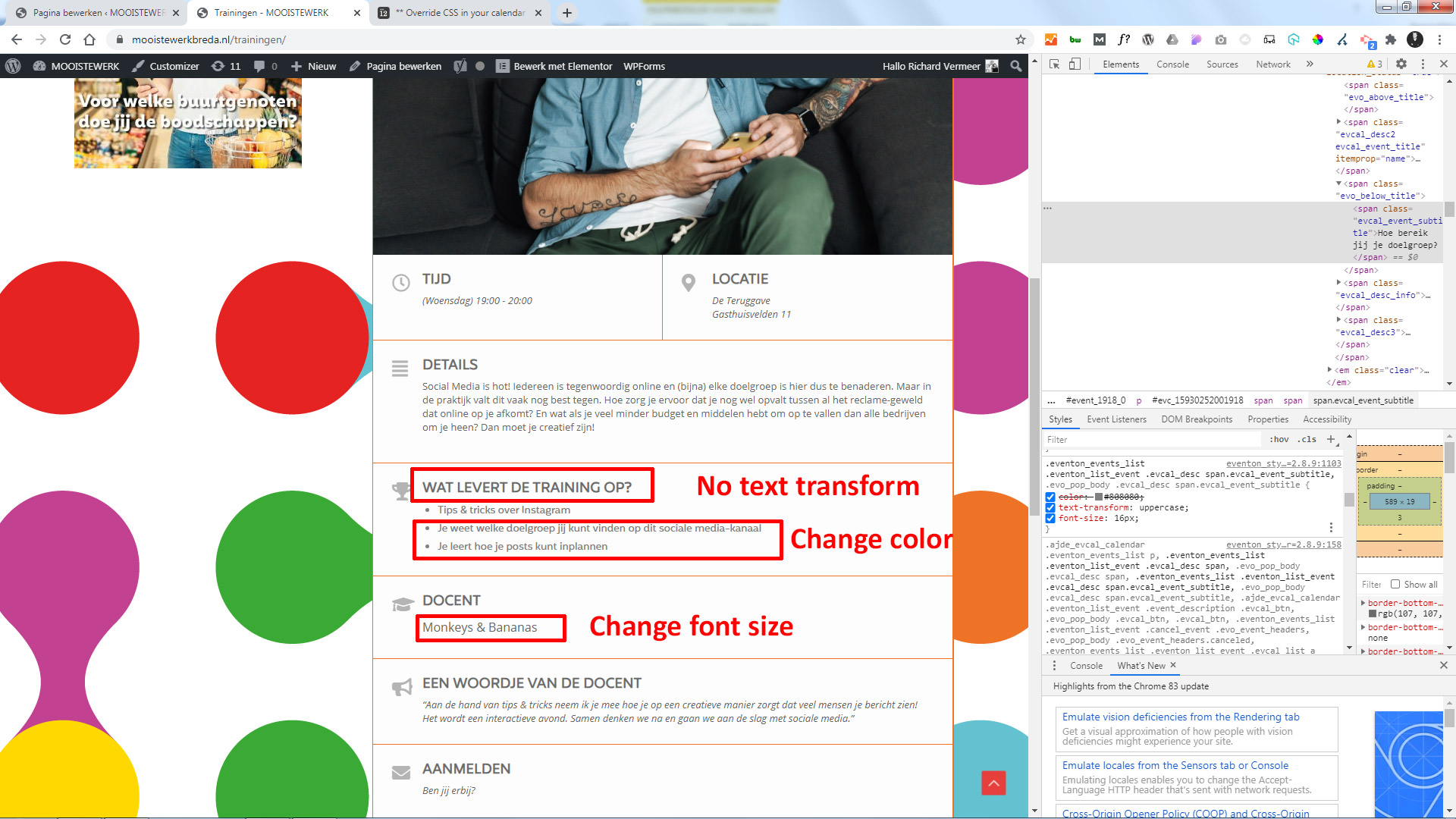Click the warnings count triangle icon
1456x819 pixels.
(1373, 64)
